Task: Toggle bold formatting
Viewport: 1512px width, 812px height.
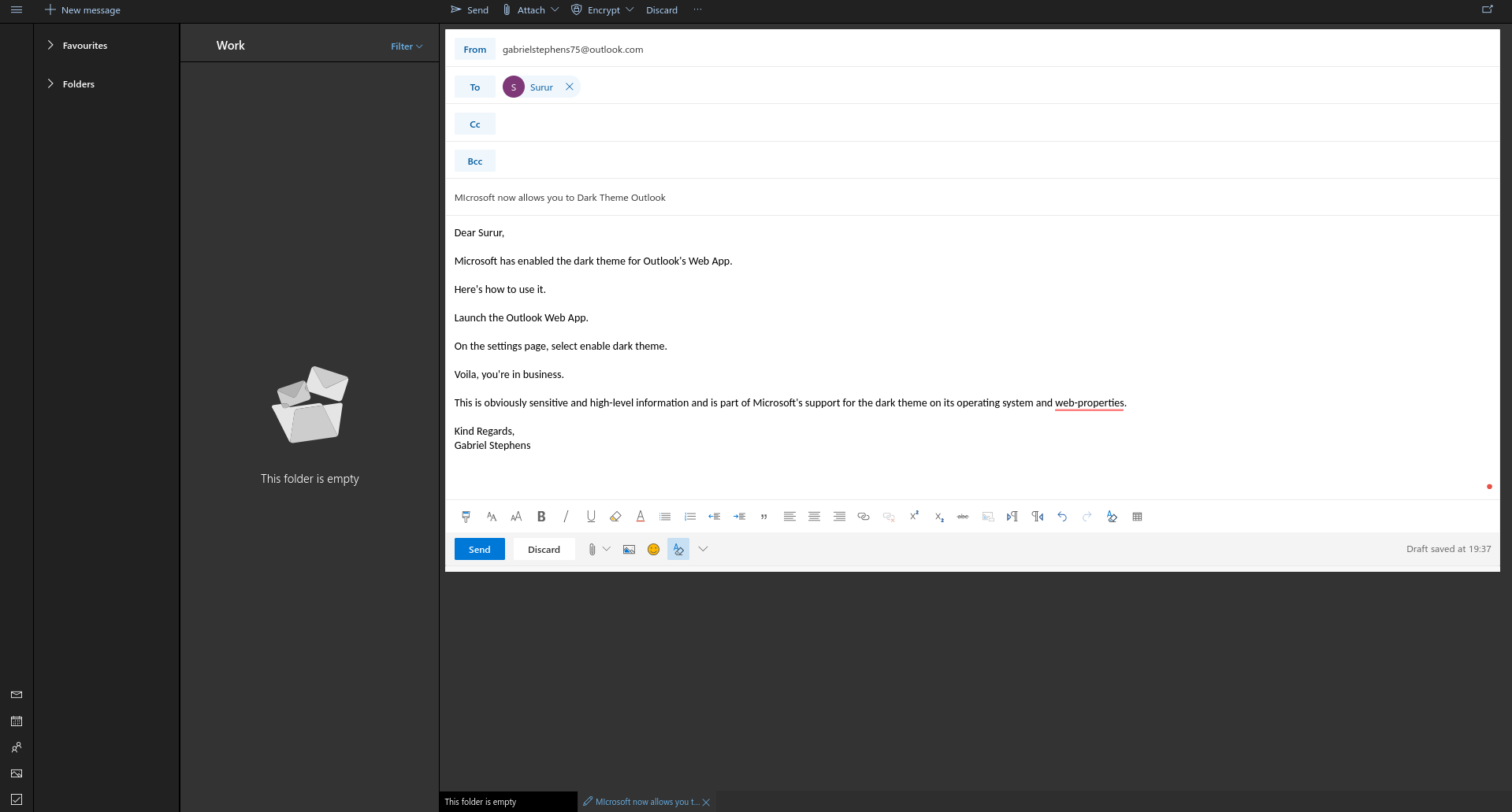Action: pyautogui.click(x=541, y=517)
